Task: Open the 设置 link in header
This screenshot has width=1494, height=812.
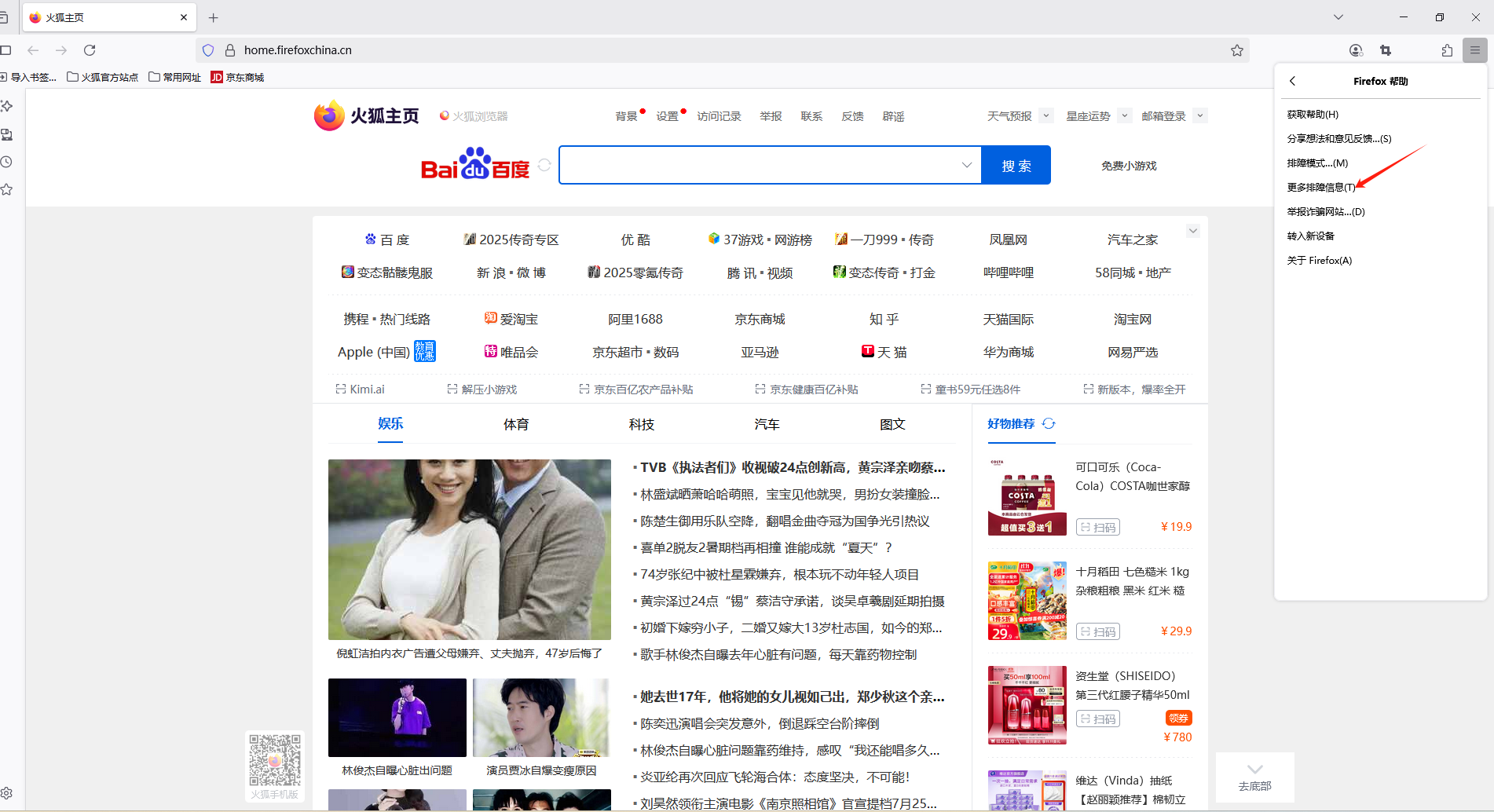Action: pyautogui.click(x=667, y=116)
